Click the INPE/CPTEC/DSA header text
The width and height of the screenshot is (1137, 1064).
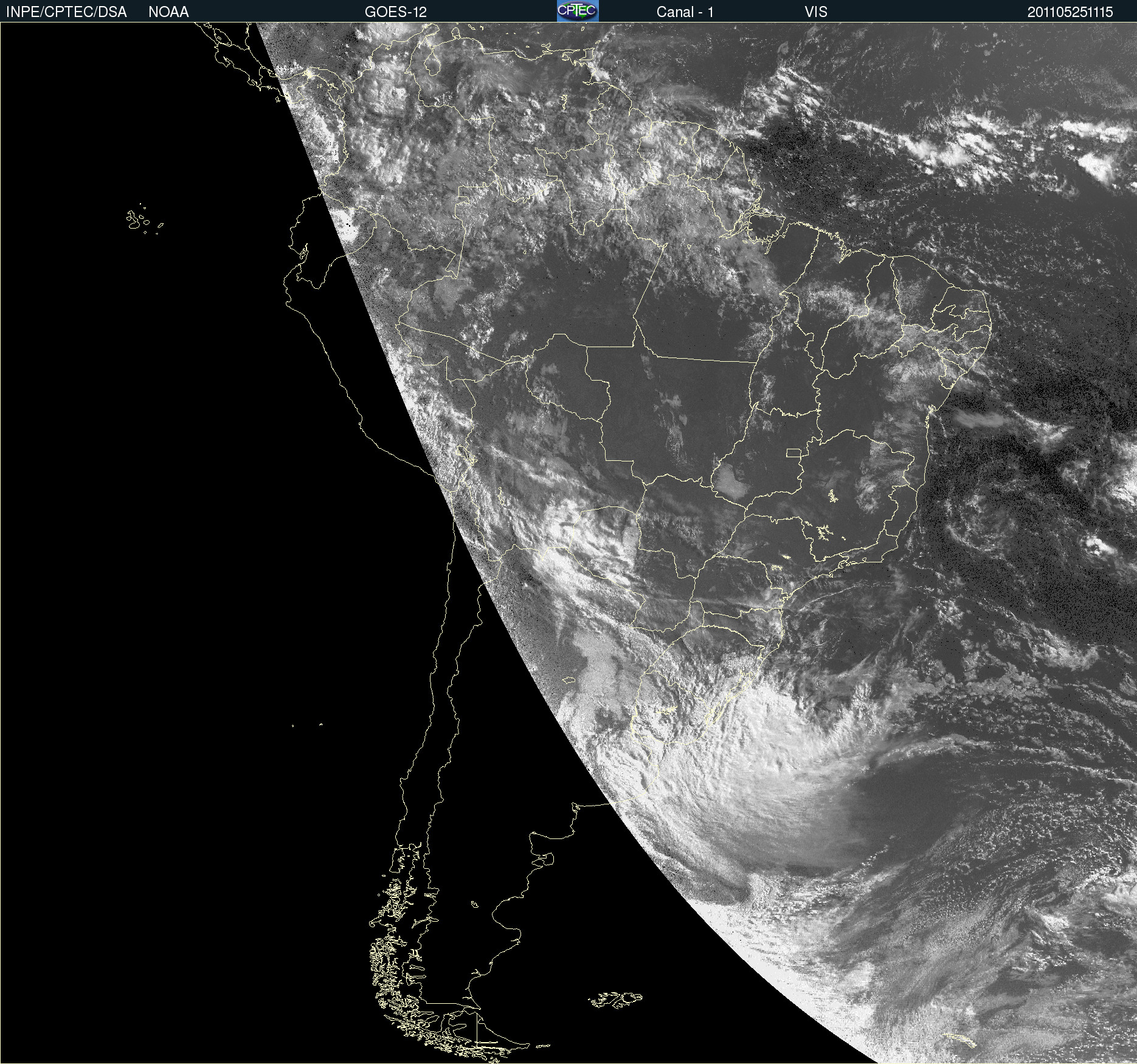(66, 12)
